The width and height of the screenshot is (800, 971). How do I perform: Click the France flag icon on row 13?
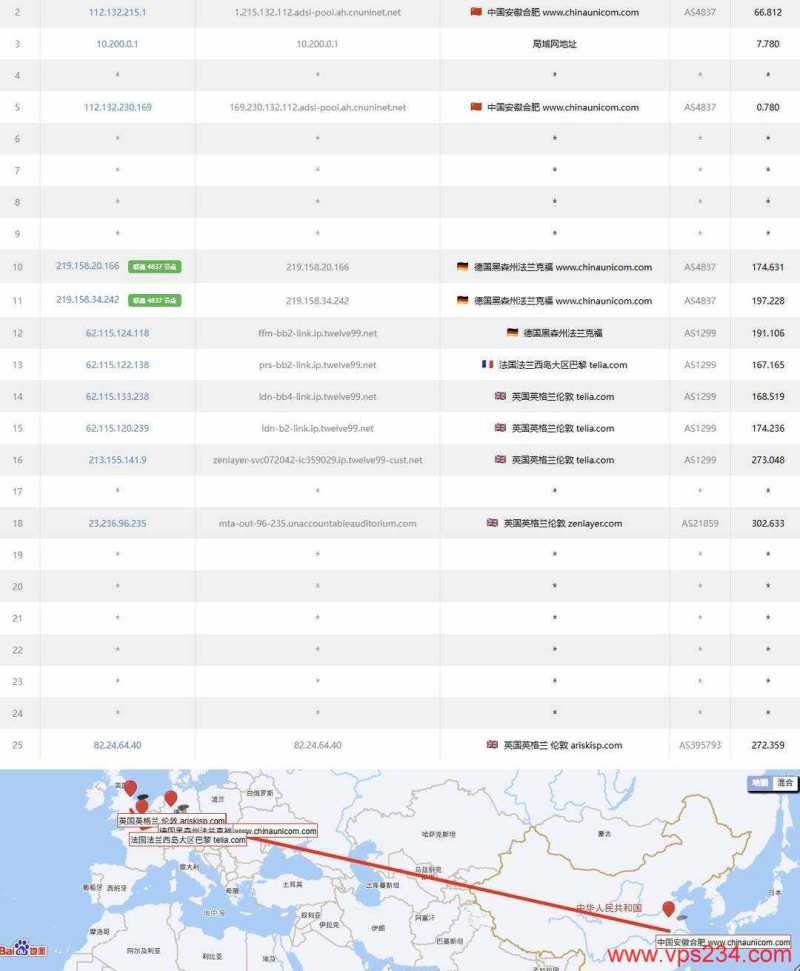click(x=486, y=364)
